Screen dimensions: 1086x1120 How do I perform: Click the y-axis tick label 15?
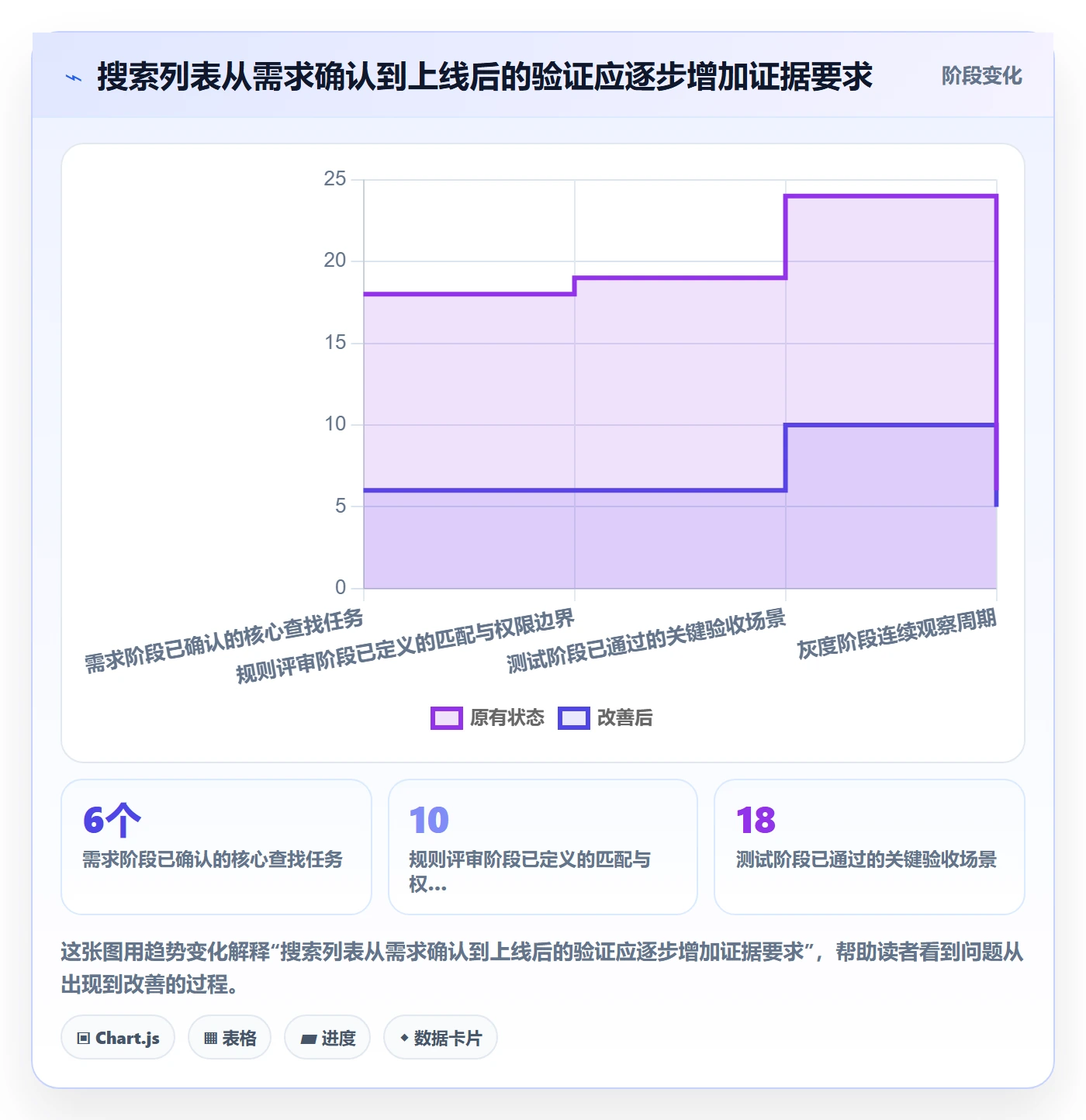pyautogui.click(x=335, y=343)
